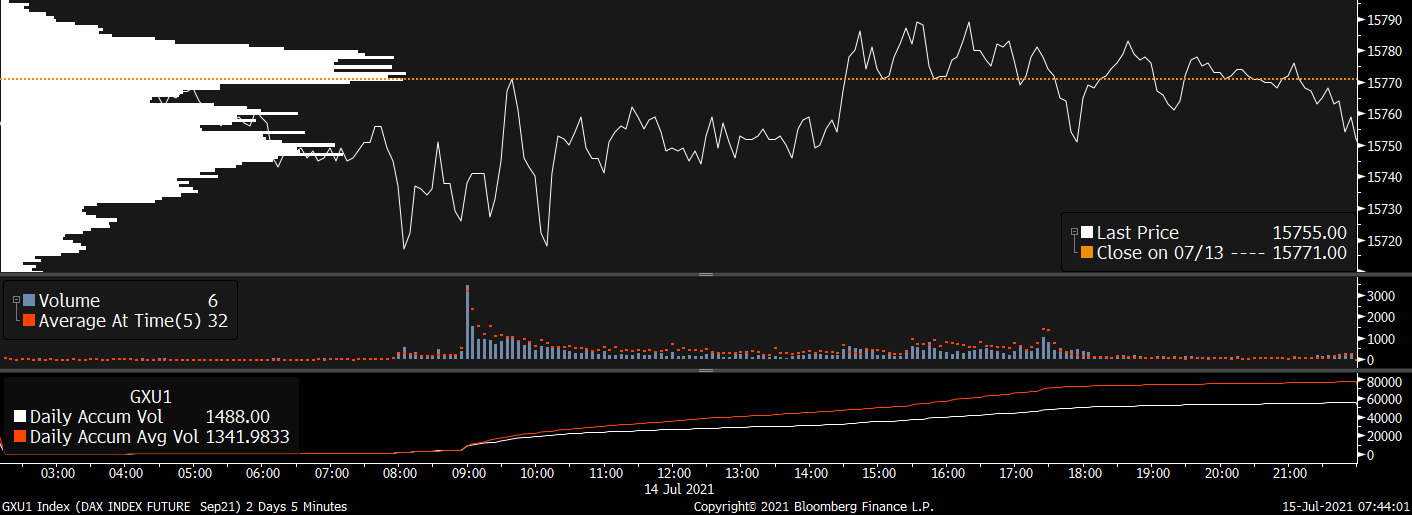
Task: Click the 15:00 time axis label
Action: 880,473
